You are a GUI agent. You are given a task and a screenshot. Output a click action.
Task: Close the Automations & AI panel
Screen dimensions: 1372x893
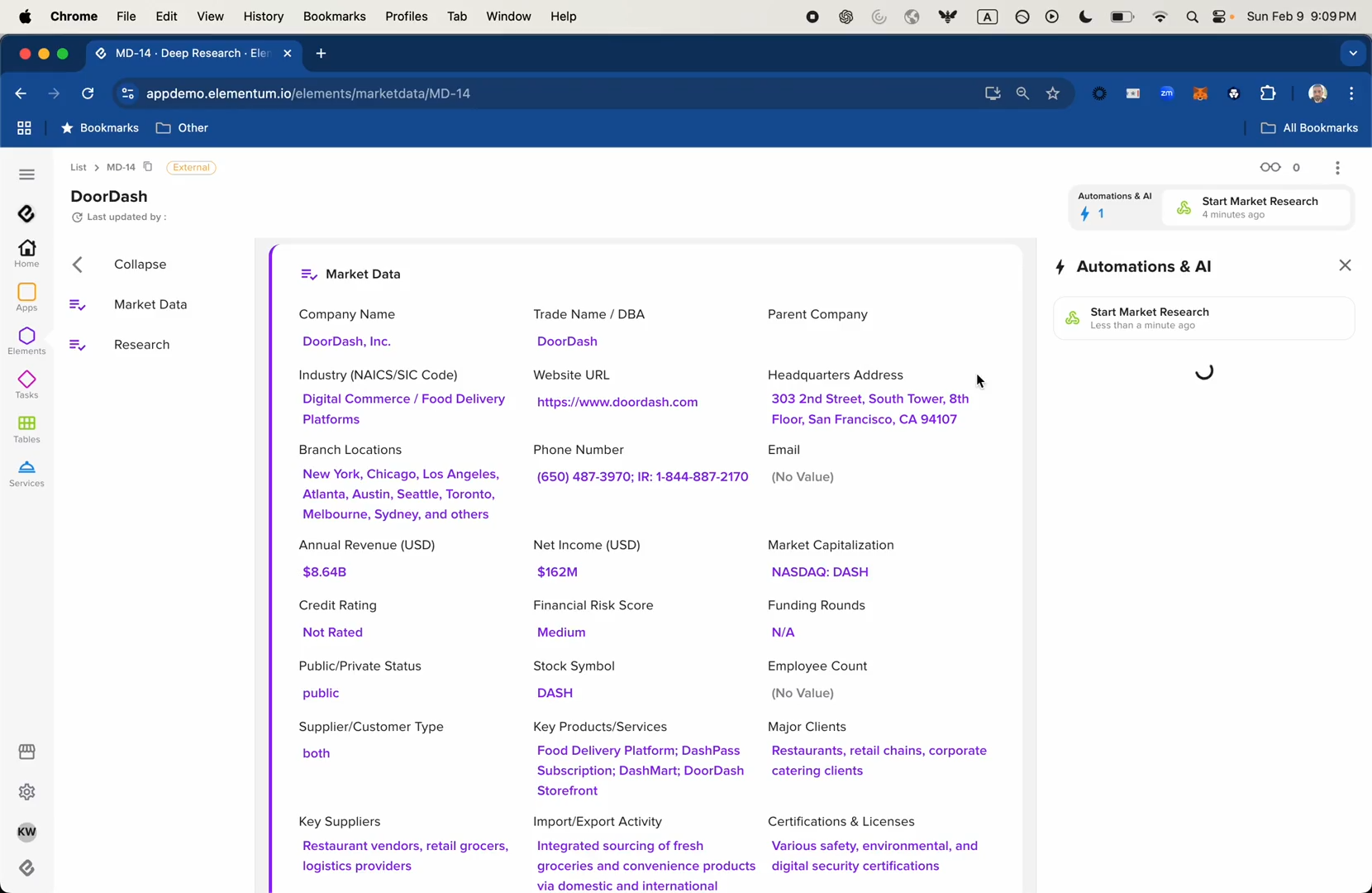tap(1345, 265)
